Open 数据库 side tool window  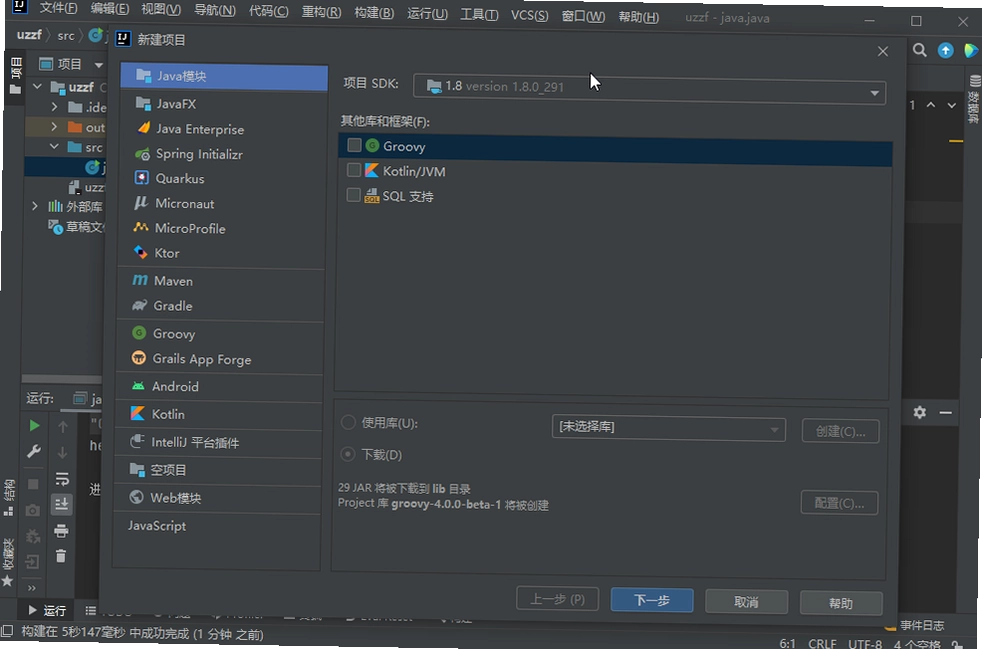point(974,99)
